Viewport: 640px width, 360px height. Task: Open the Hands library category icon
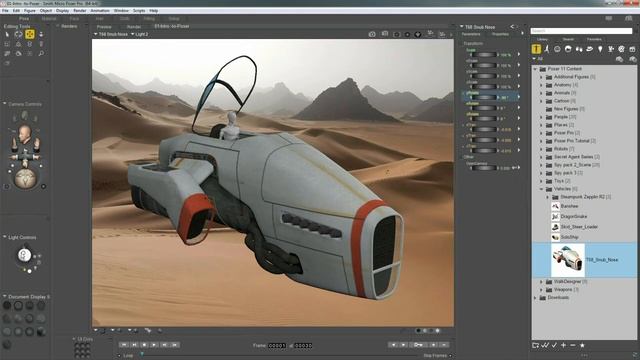pyautogui.click(x=579, y=49)
